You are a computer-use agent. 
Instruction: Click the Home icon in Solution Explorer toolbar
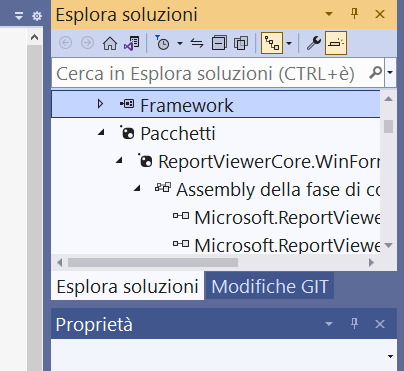(x=110, y=43)
